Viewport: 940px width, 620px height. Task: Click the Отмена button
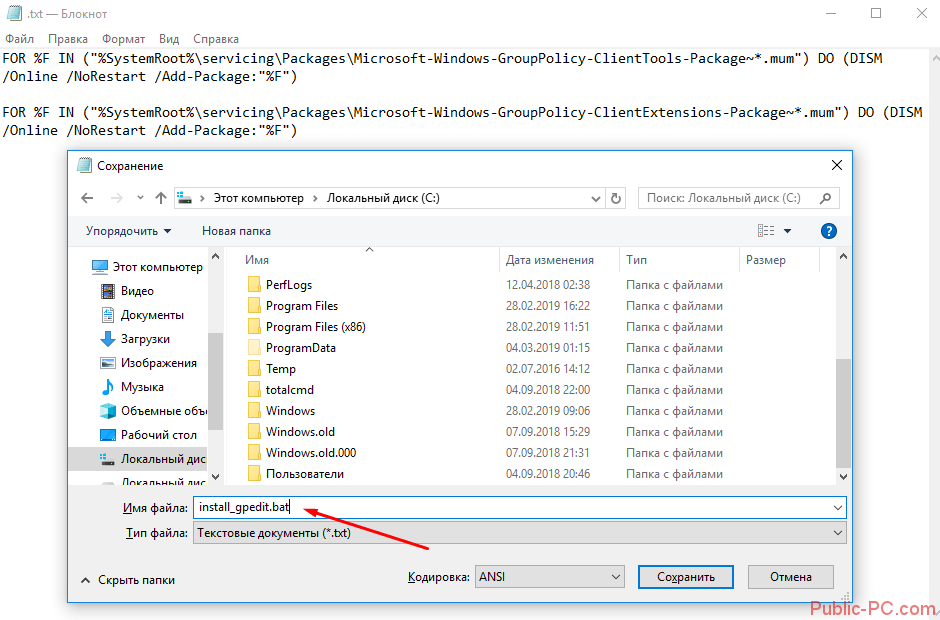point(790,577)
